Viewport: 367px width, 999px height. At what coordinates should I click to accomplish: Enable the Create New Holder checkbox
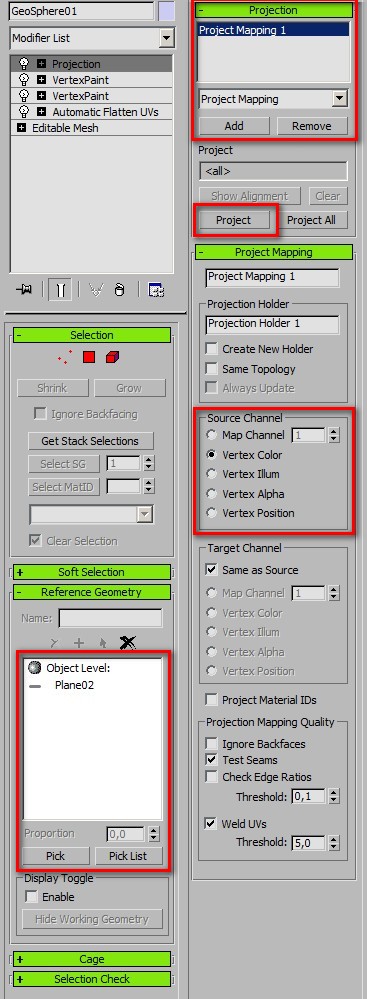tap(212, 349)
